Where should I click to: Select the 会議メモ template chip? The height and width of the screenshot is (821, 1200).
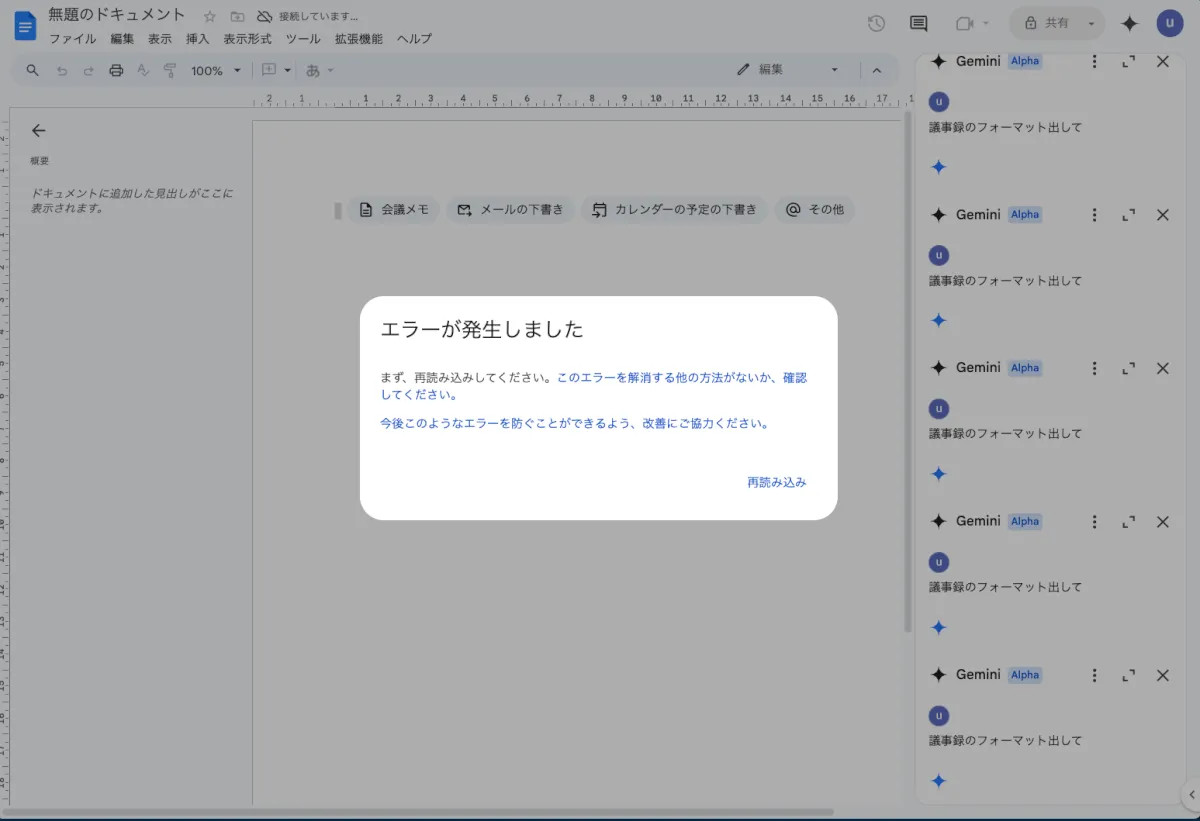(x=394, y=210)
